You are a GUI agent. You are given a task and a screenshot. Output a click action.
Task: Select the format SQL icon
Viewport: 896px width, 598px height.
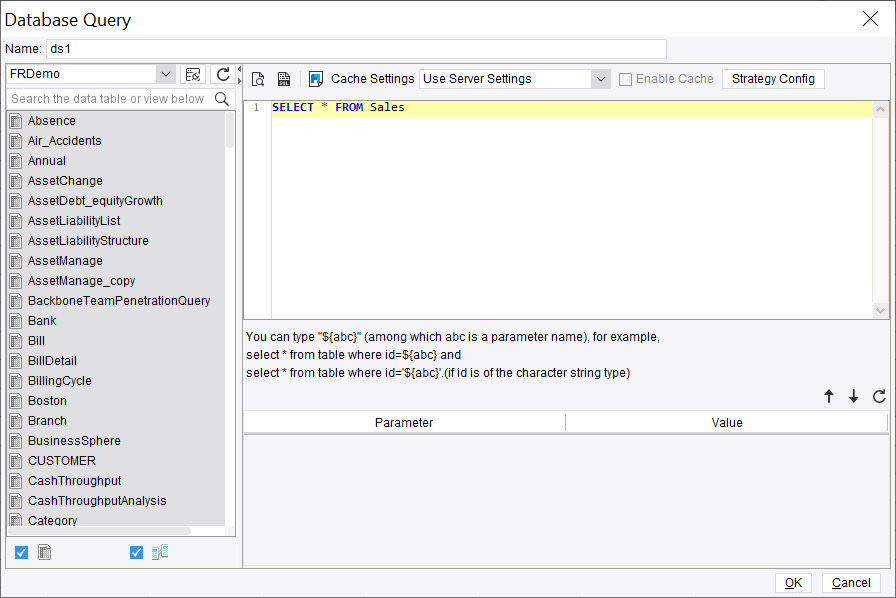click(281, 78)
